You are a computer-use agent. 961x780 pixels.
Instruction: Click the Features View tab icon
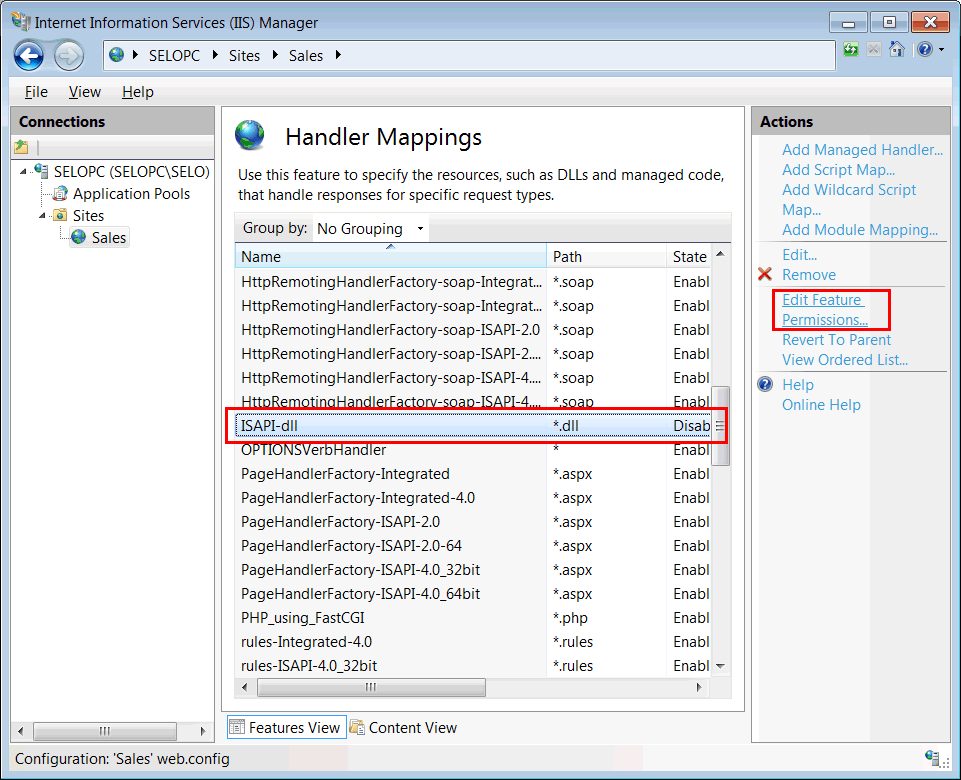coord(237,727)
